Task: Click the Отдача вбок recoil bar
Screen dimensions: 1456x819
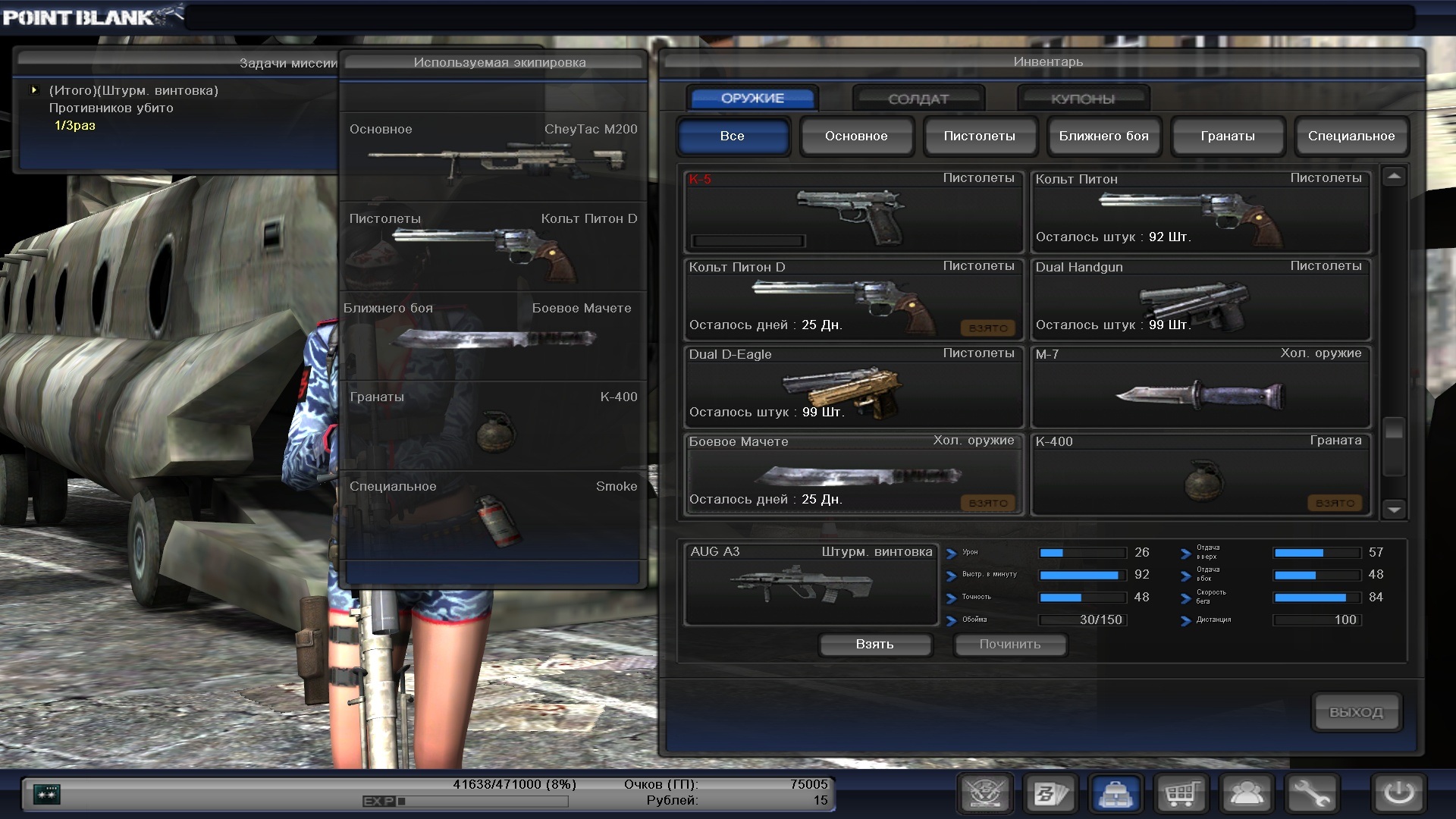Action: pyautogui.click(x=1317, y=576)
